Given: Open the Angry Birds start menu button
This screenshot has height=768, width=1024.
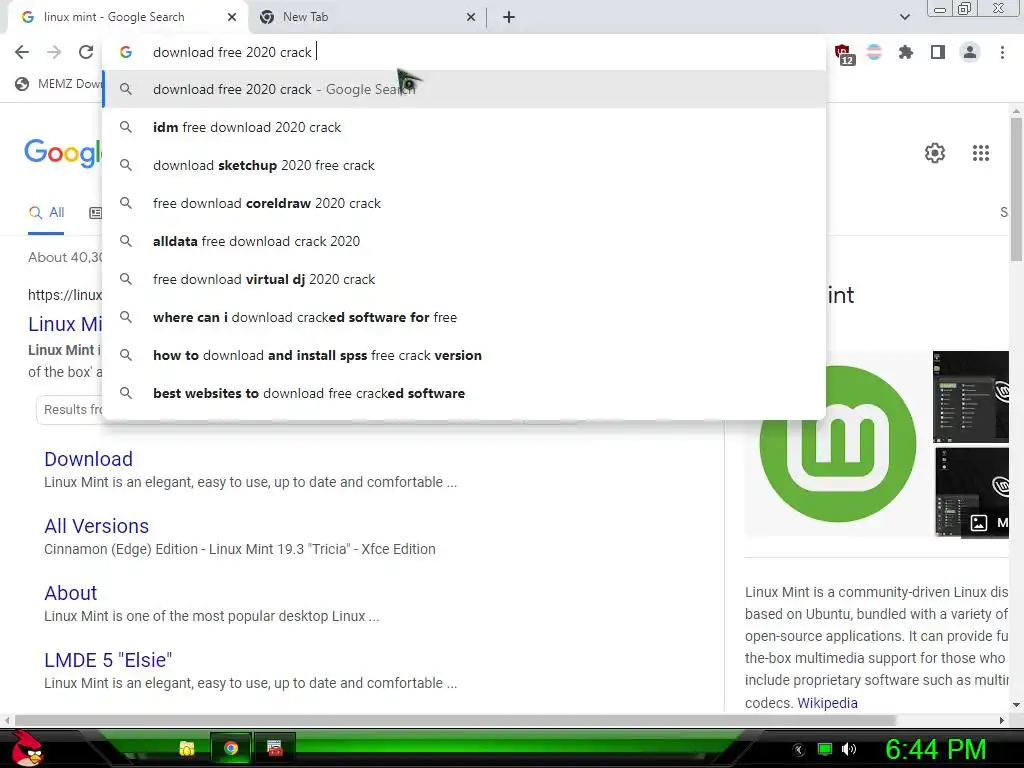Looking at the screenshot, I should [26, 748].
